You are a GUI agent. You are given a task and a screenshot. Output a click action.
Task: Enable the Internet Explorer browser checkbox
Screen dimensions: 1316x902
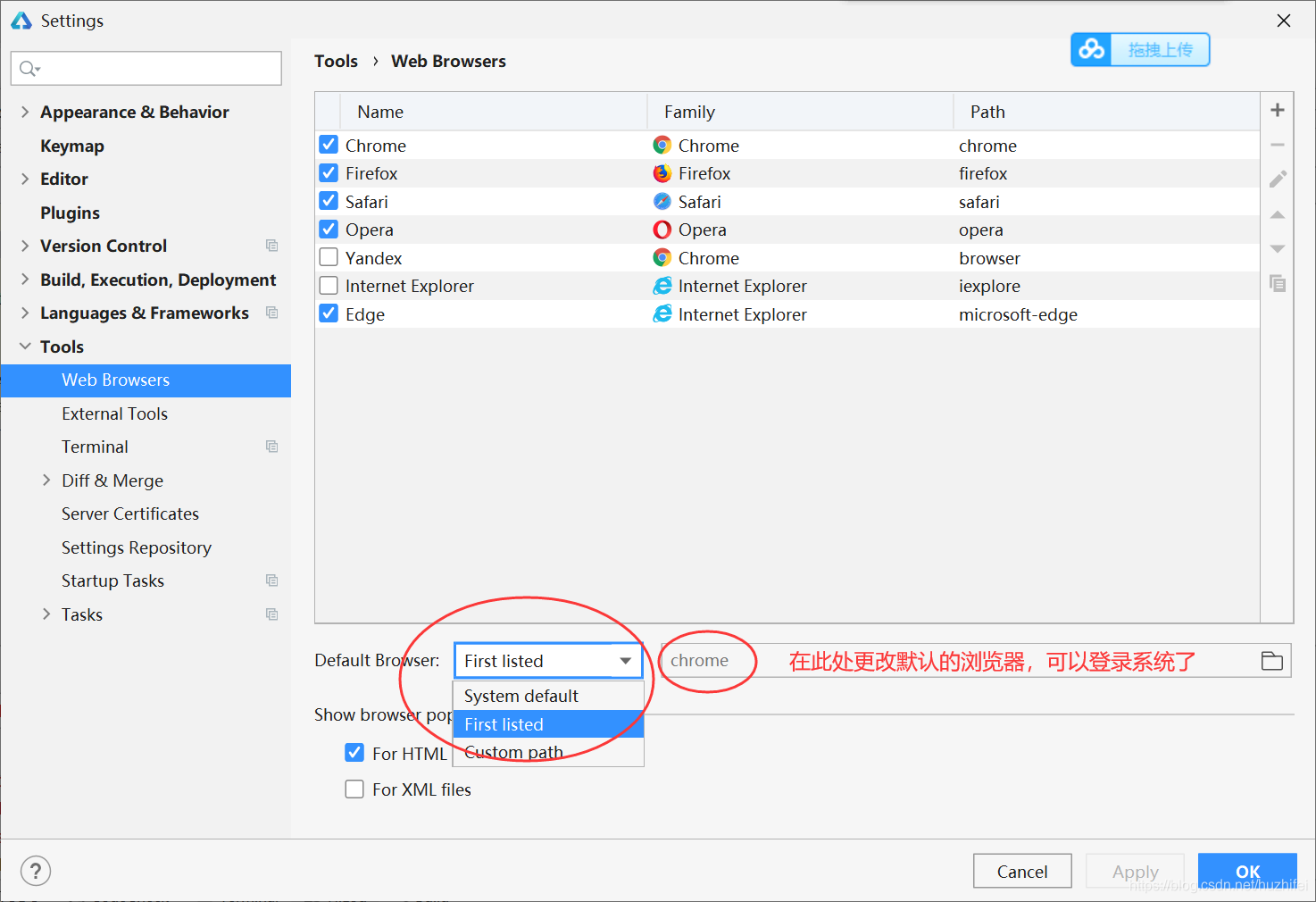(329, 286)
